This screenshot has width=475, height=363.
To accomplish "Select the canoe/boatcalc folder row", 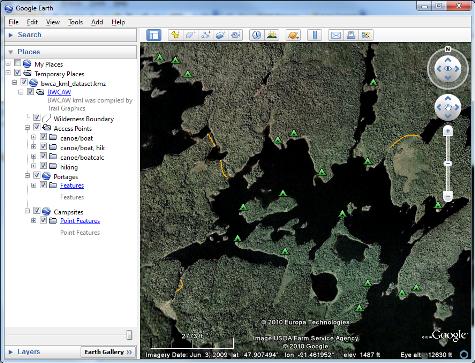I will (82, 157).
